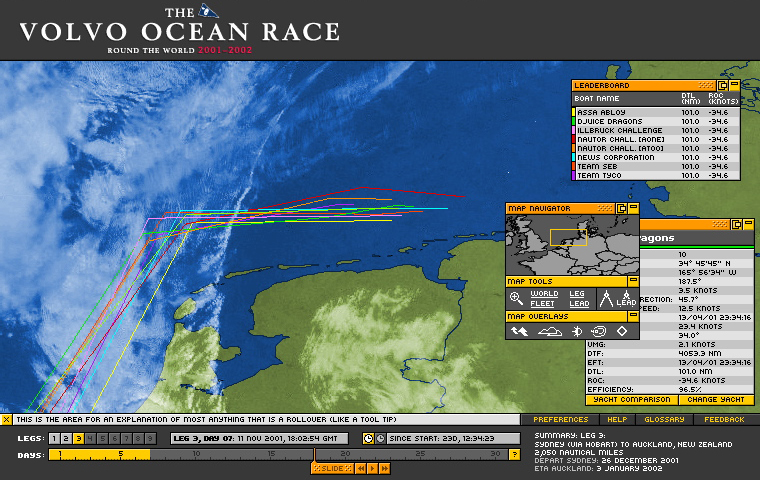
Task: Click the Volvo Ocean Race logo
Action: (180, 29)
